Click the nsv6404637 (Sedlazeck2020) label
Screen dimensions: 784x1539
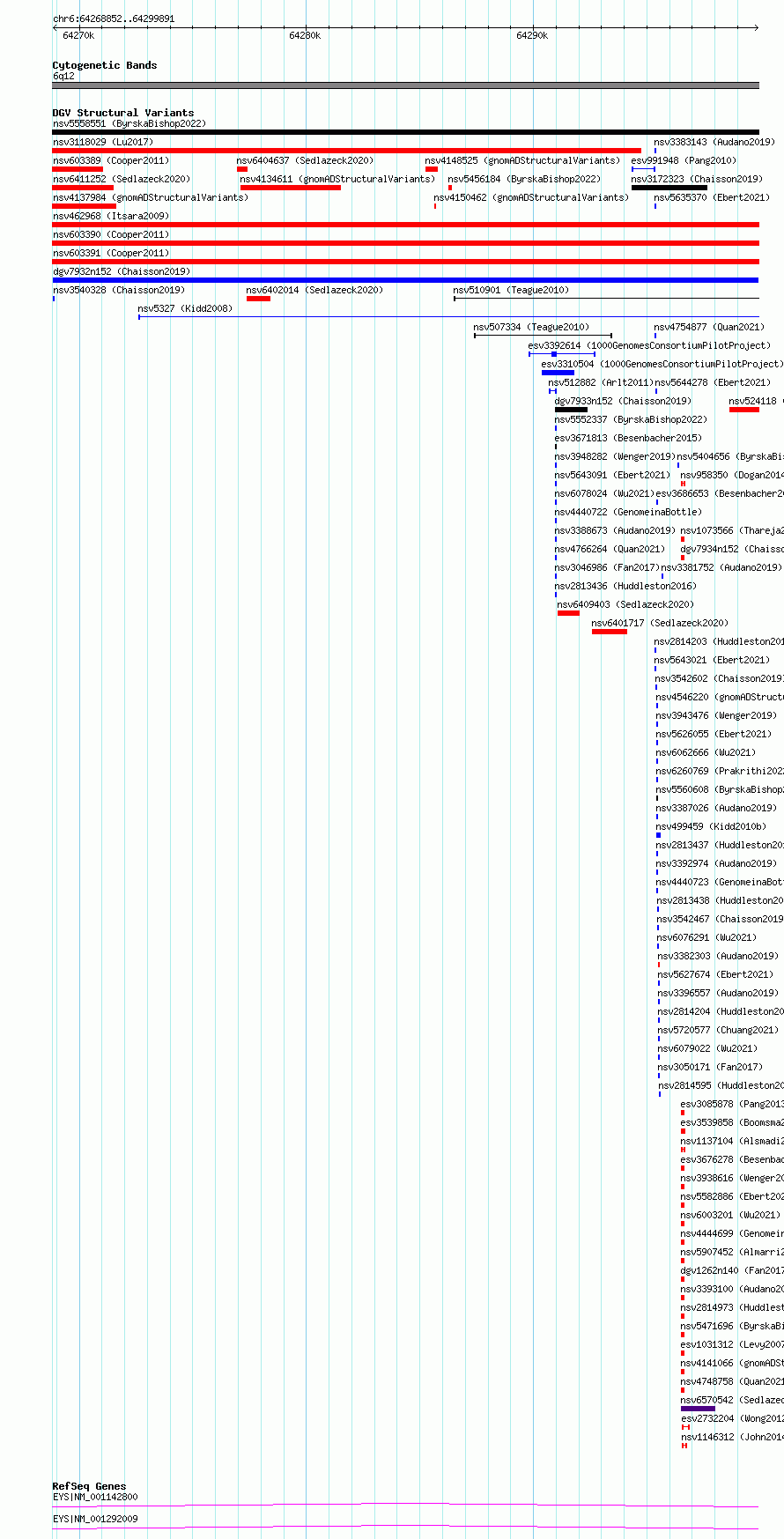[305, 161]
